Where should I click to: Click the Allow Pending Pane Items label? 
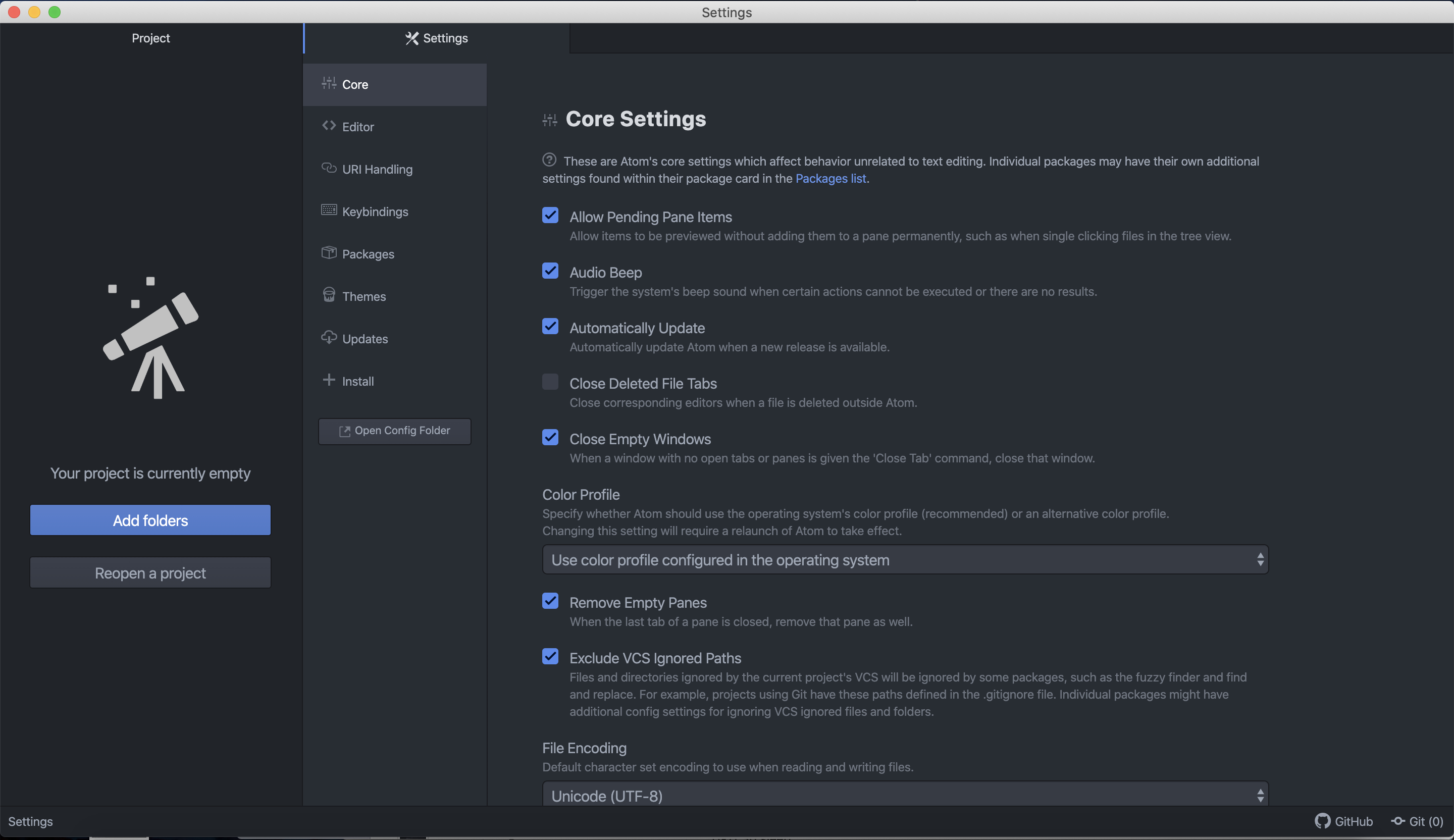(x=651, y=217)
